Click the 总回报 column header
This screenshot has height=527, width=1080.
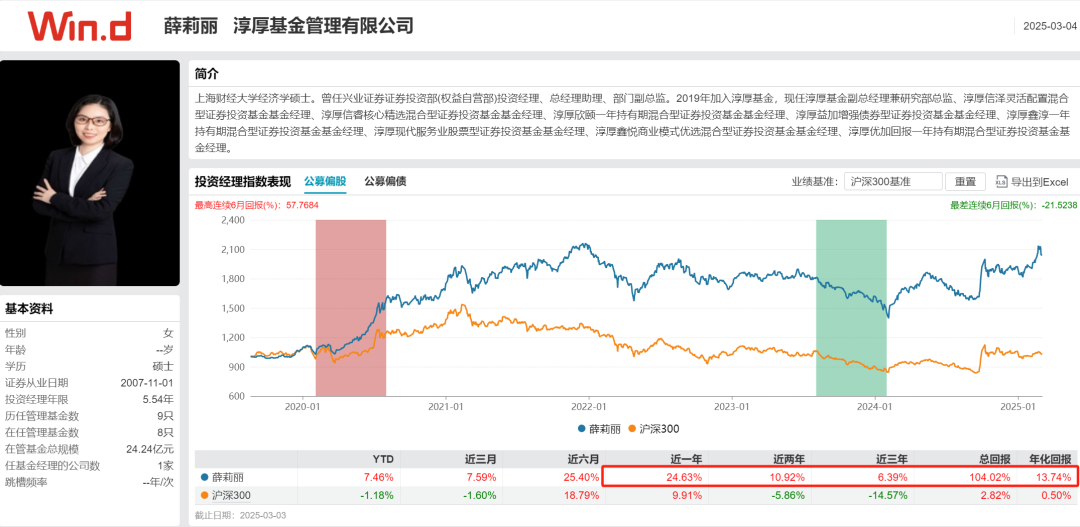pos(993,458)
